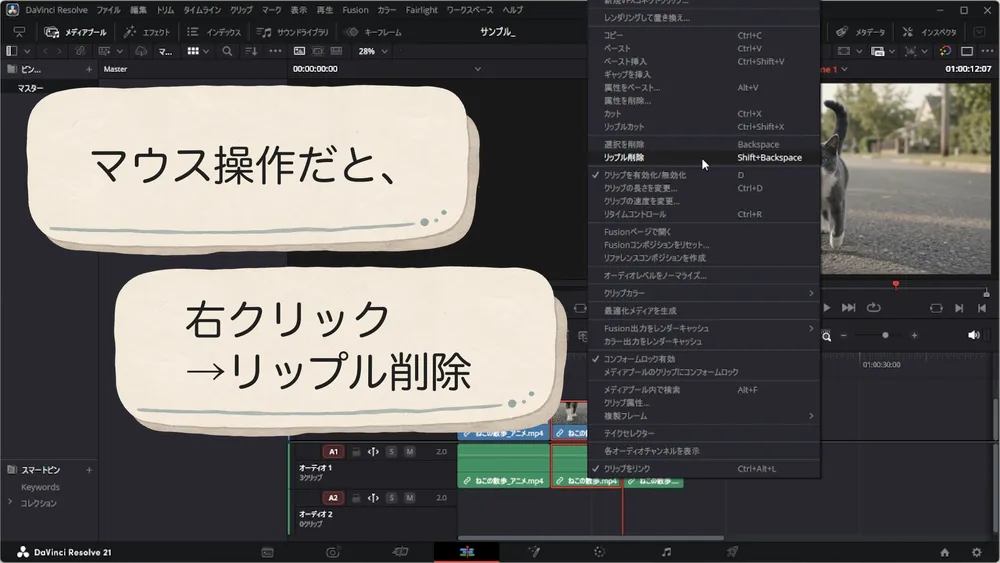
Task: Open timeline name dropdown chevron in viewer
Action: coord(844,69)
